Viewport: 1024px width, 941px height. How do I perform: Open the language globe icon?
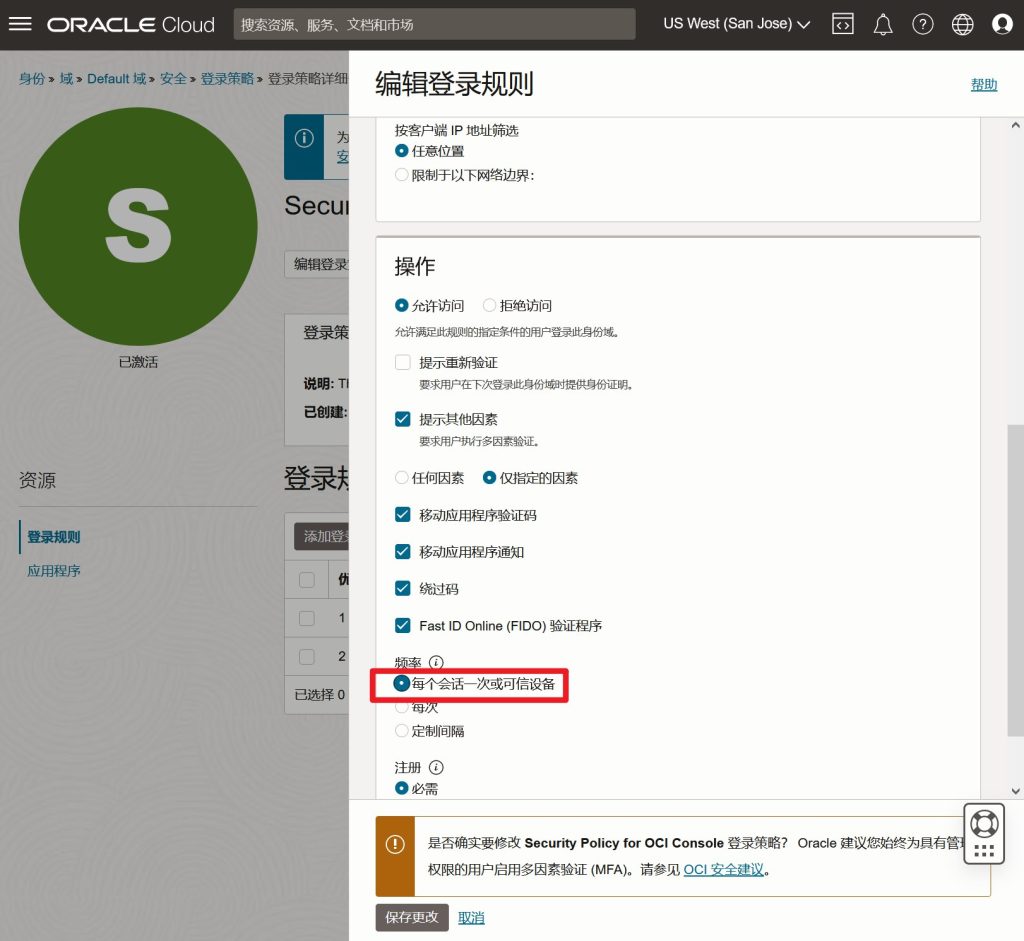click(963, 24)
